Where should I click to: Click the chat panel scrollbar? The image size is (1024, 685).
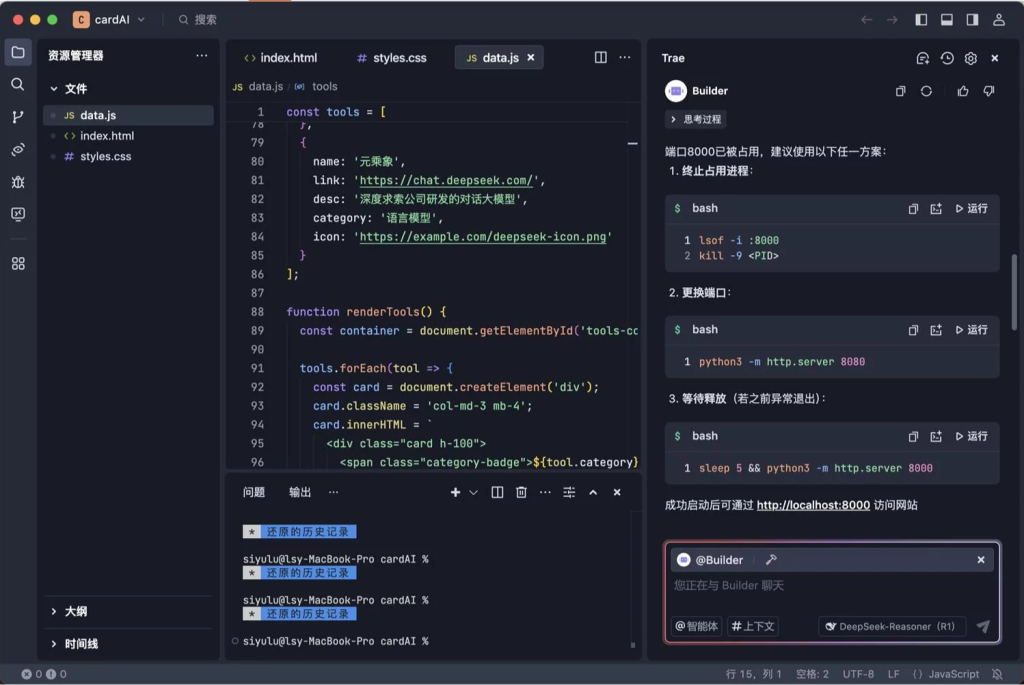pos(1014,292)
